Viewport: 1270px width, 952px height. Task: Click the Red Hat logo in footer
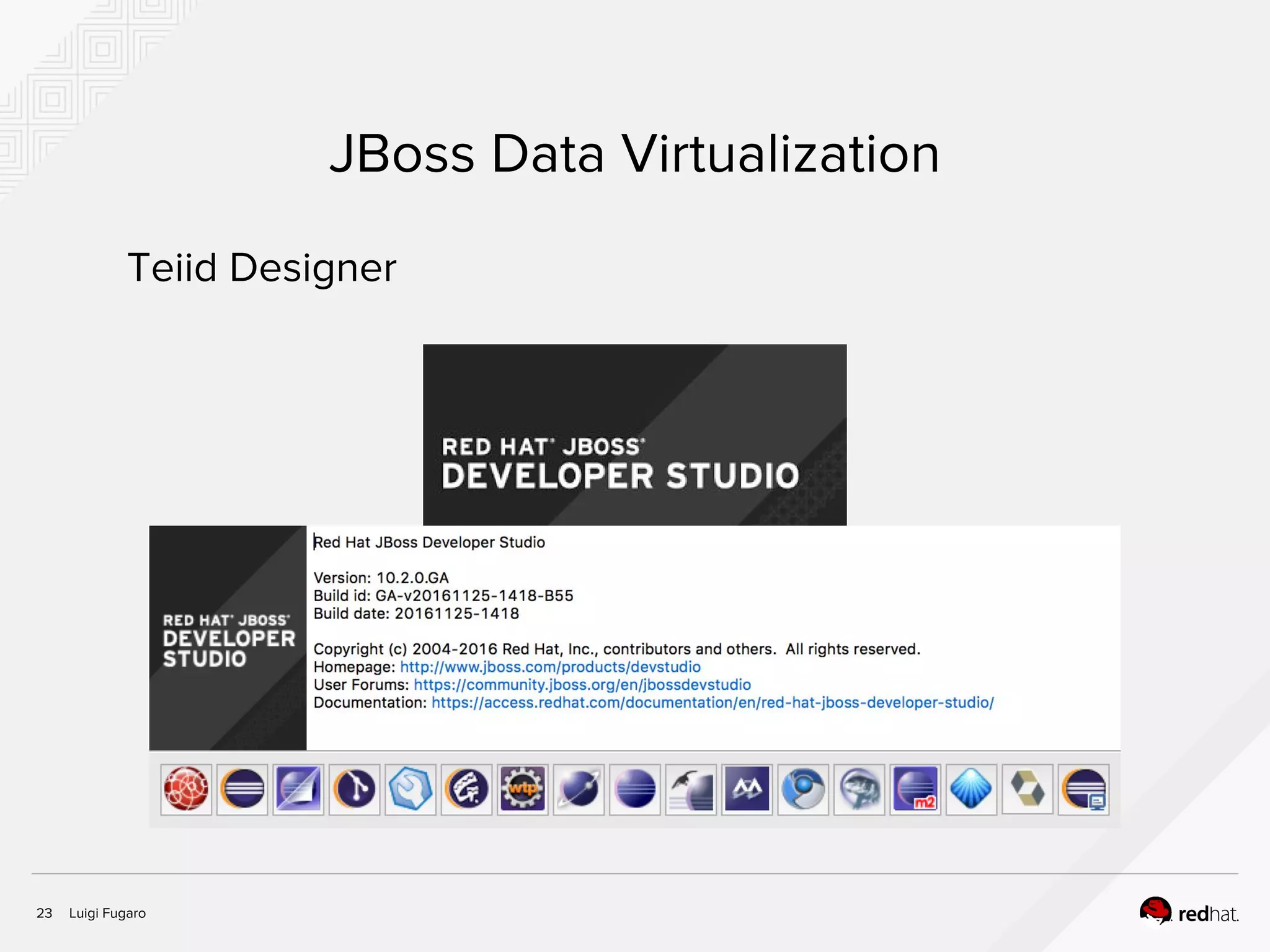click(x=1189, y=912)
